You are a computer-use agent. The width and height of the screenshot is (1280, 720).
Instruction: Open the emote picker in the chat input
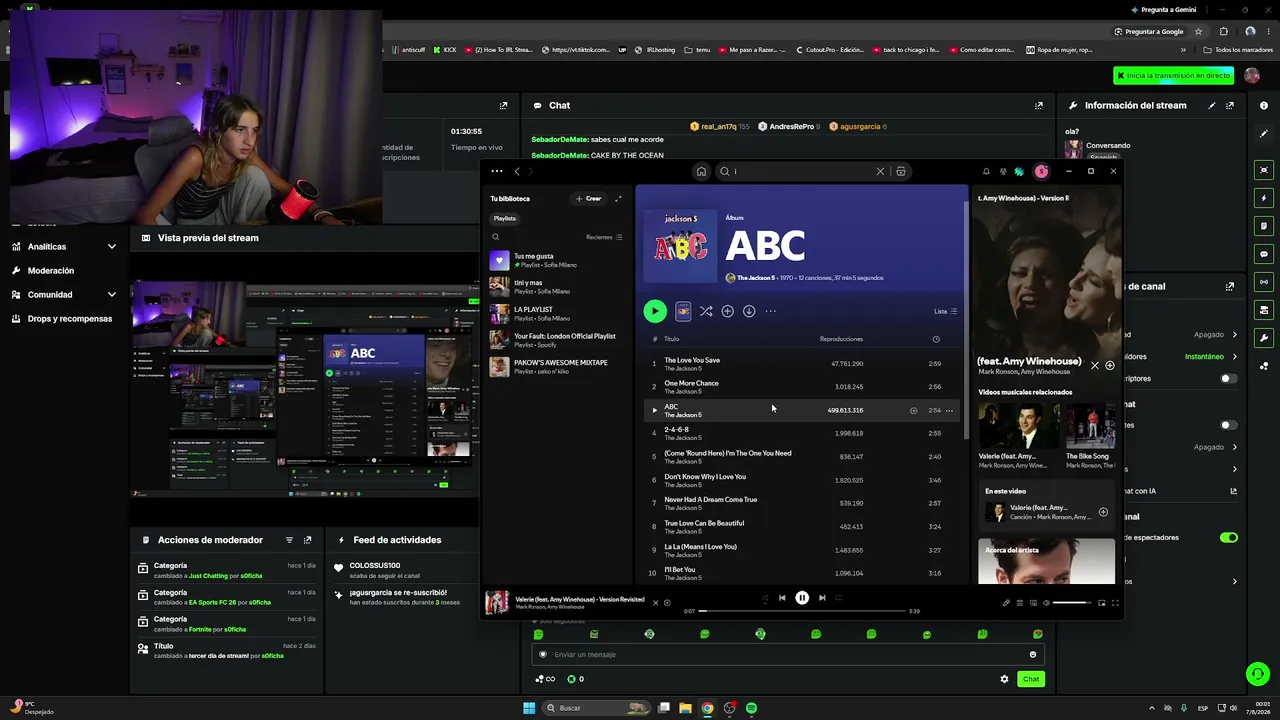click(1033, 654)
